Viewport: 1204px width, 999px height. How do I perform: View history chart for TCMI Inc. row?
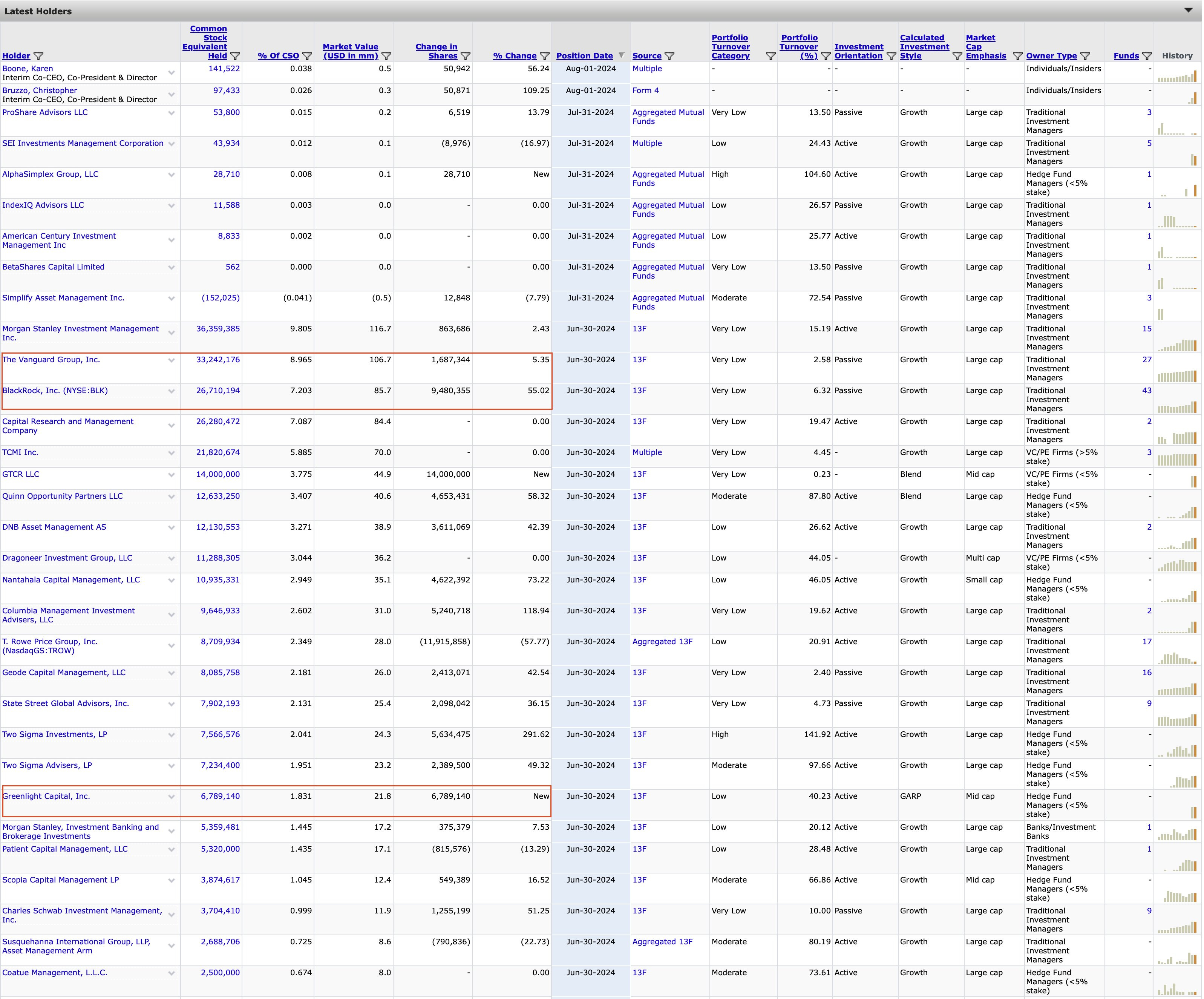pyautogui.click(x=1177, y=460)
